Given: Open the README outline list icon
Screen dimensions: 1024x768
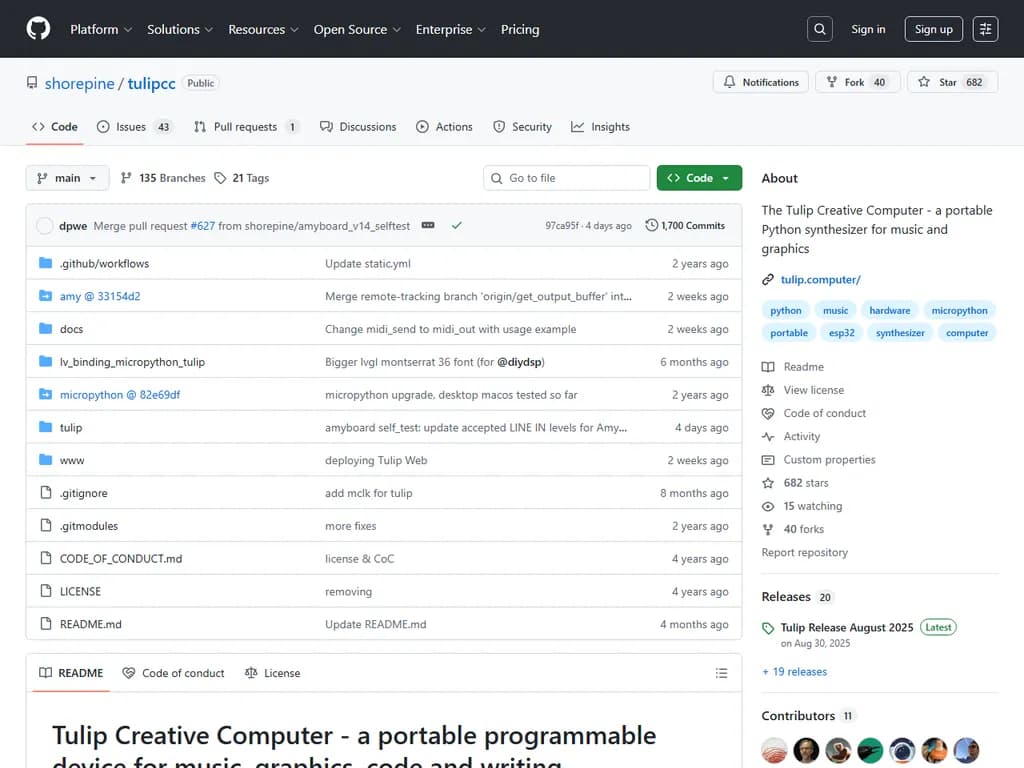Looking at the screenshot, I should point(721,673).
